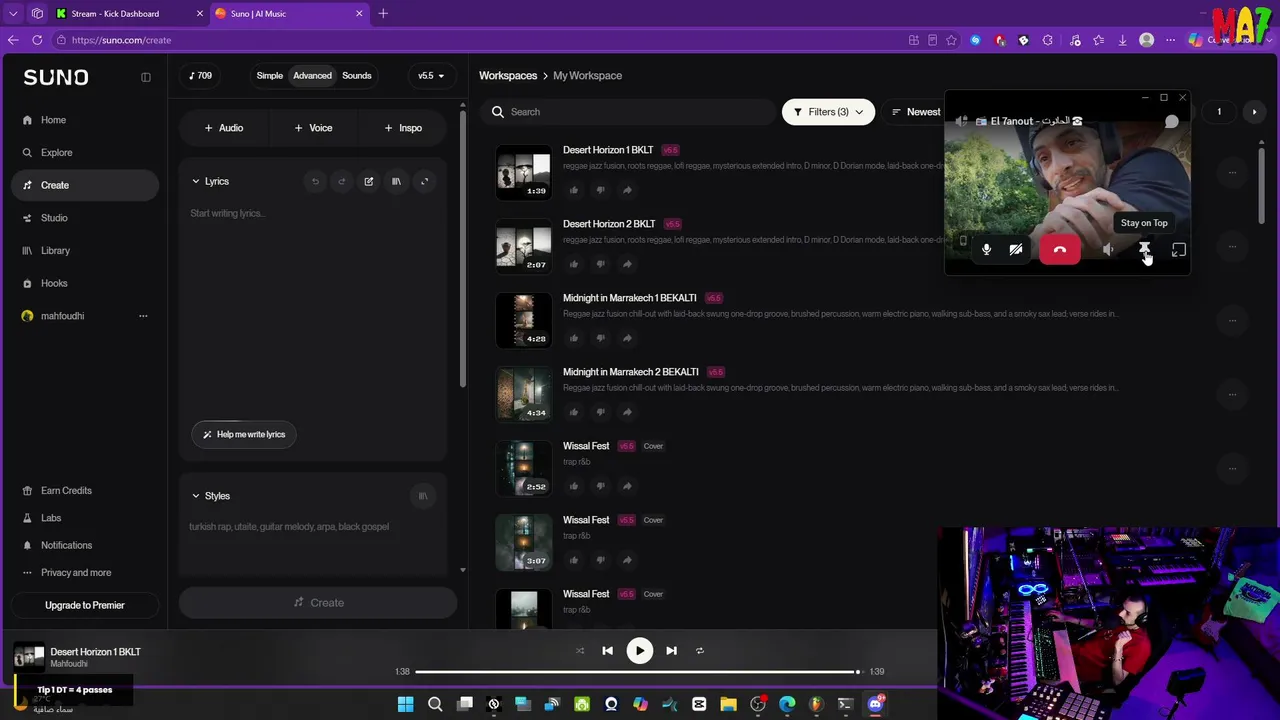Skip to next track in player
The height and width of the screenshot is (720, 1280).
click(x=671, y=651)
